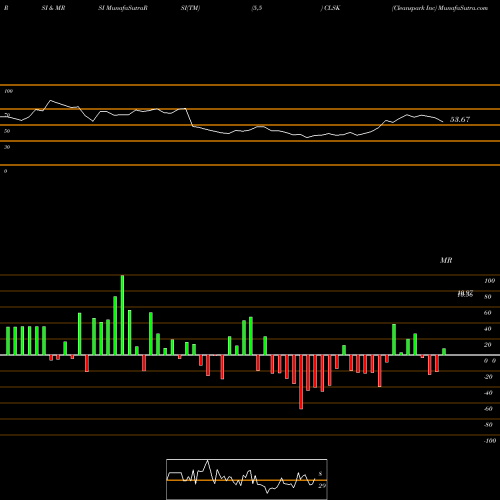Click the 60 label on MR axis
The width and height of the screenshot is (500, 500).
pyautogui.click(x=487, y=313)
